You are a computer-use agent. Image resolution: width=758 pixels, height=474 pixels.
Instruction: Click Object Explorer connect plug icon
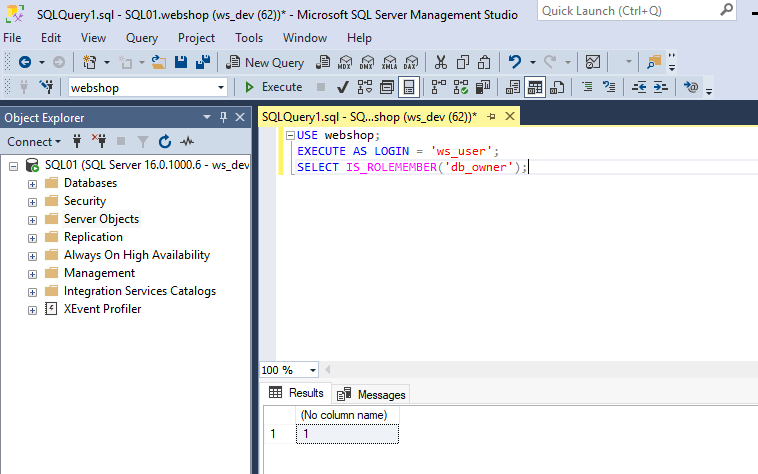[x=77, y=141]
